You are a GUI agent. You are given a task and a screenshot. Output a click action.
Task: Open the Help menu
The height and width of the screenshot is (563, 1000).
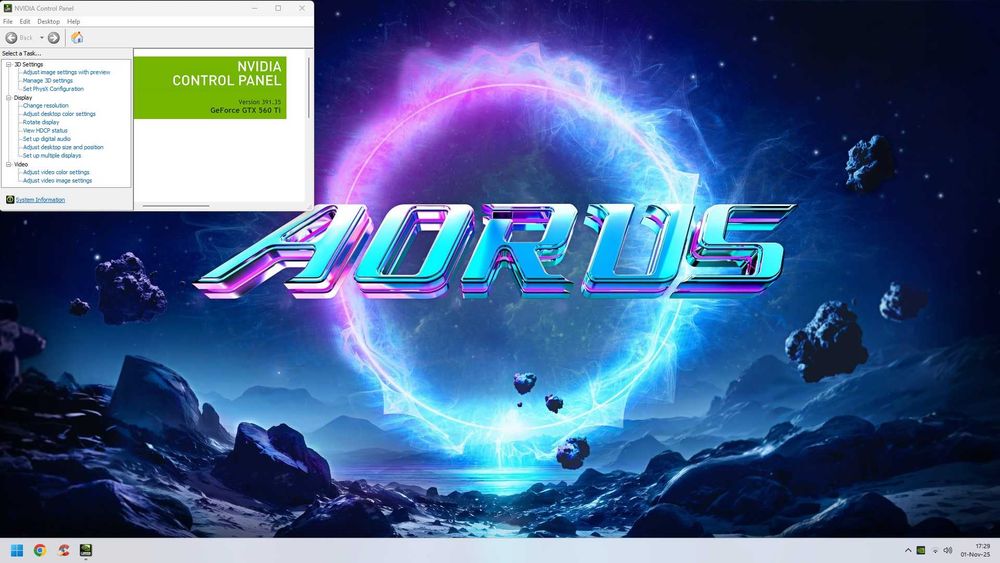coord(73,21)
